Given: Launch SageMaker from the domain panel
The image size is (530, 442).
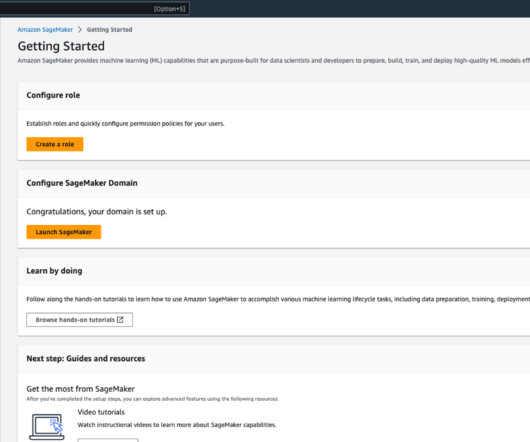Looking at the screenshot, I should coord(64,232).
